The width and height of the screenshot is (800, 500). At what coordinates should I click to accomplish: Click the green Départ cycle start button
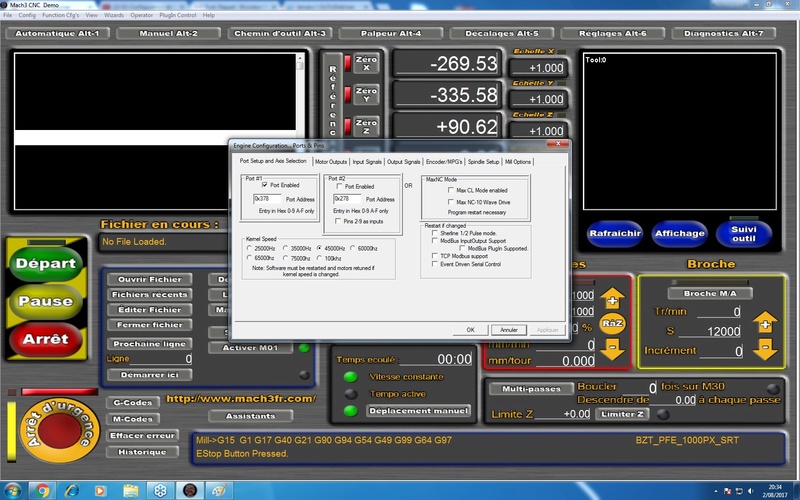(x=45, y=263)
